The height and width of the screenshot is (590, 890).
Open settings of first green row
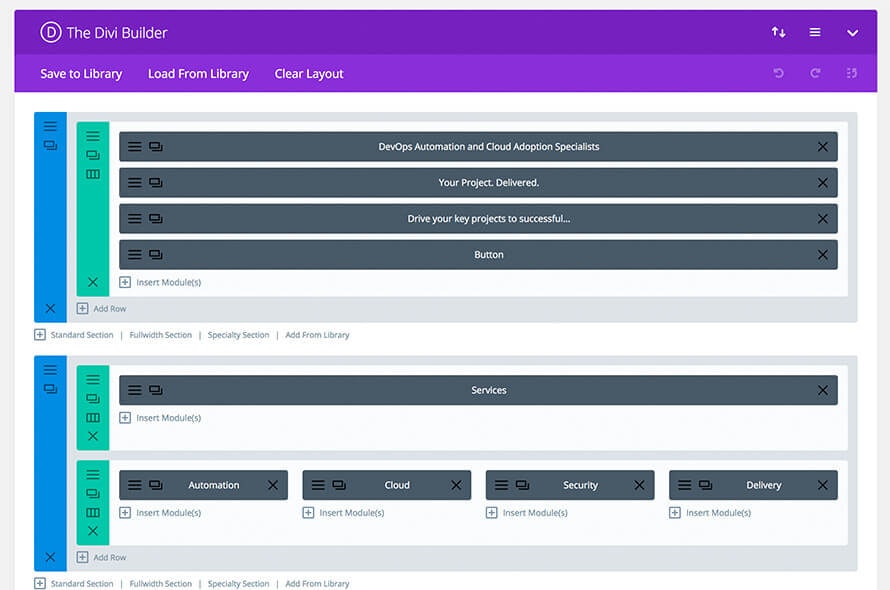pyautogui.click(x=93, y=136)
